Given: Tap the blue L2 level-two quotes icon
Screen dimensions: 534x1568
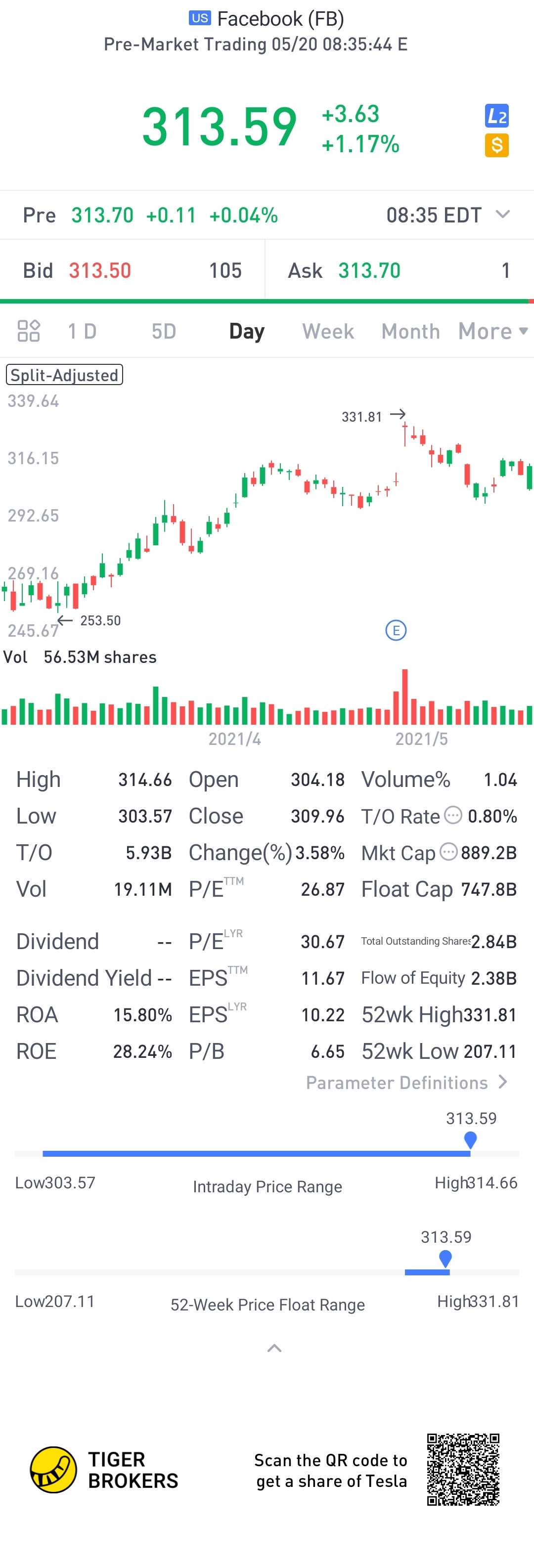Looking at the screenshot, I should [x=496, y=116].
